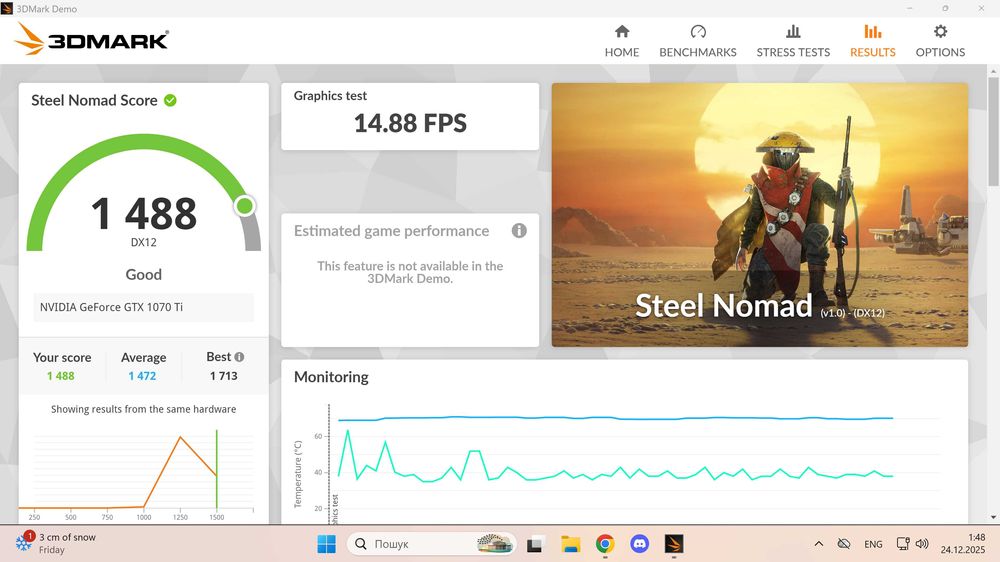Click the benchmarks gauge icon
1000x562 pixels.
point(698,31)
